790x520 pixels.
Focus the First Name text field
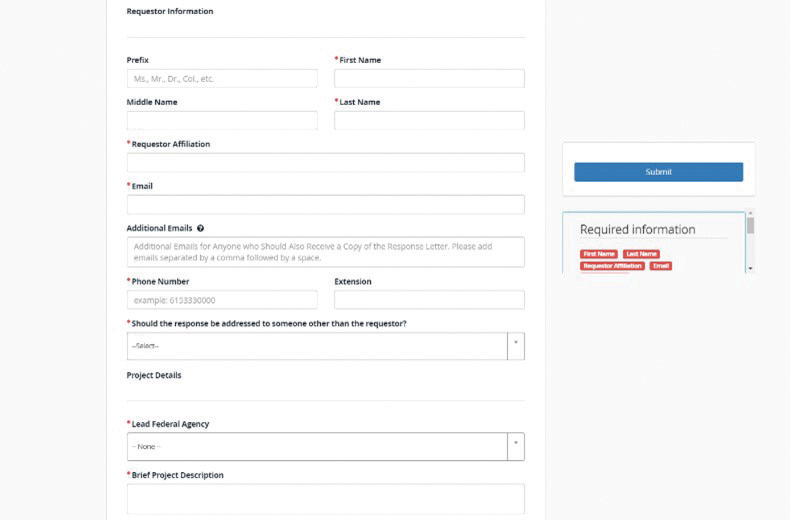[x=429, y=79]
